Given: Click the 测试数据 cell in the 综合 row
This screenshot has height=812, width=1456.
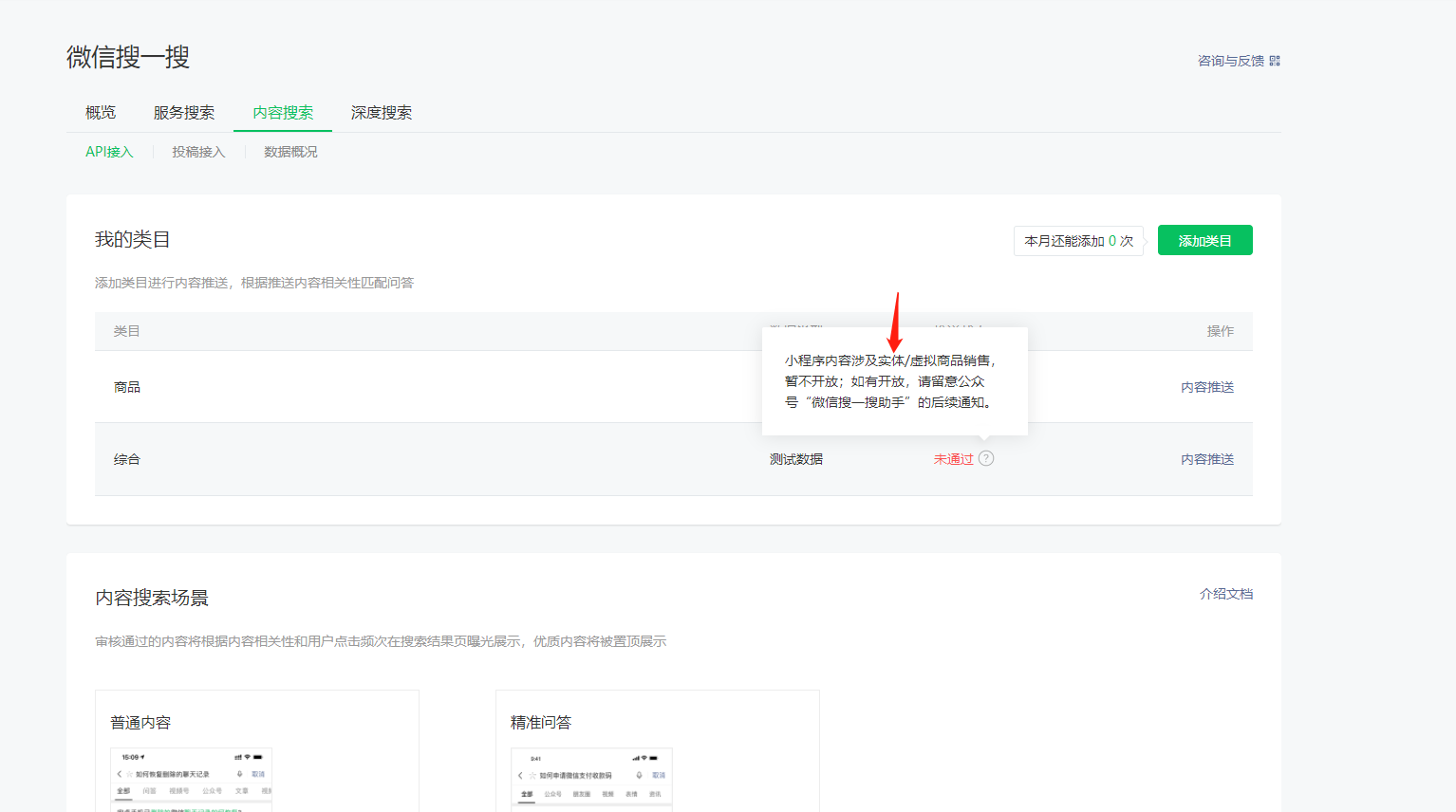Looking at the screenshot, I should point(796,459).
